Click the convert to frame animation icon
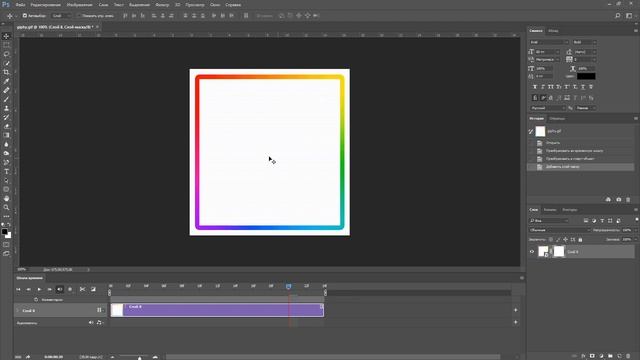The height and width of the screenshot is (360, 640). pyautogui.click(x=18, y=357)
